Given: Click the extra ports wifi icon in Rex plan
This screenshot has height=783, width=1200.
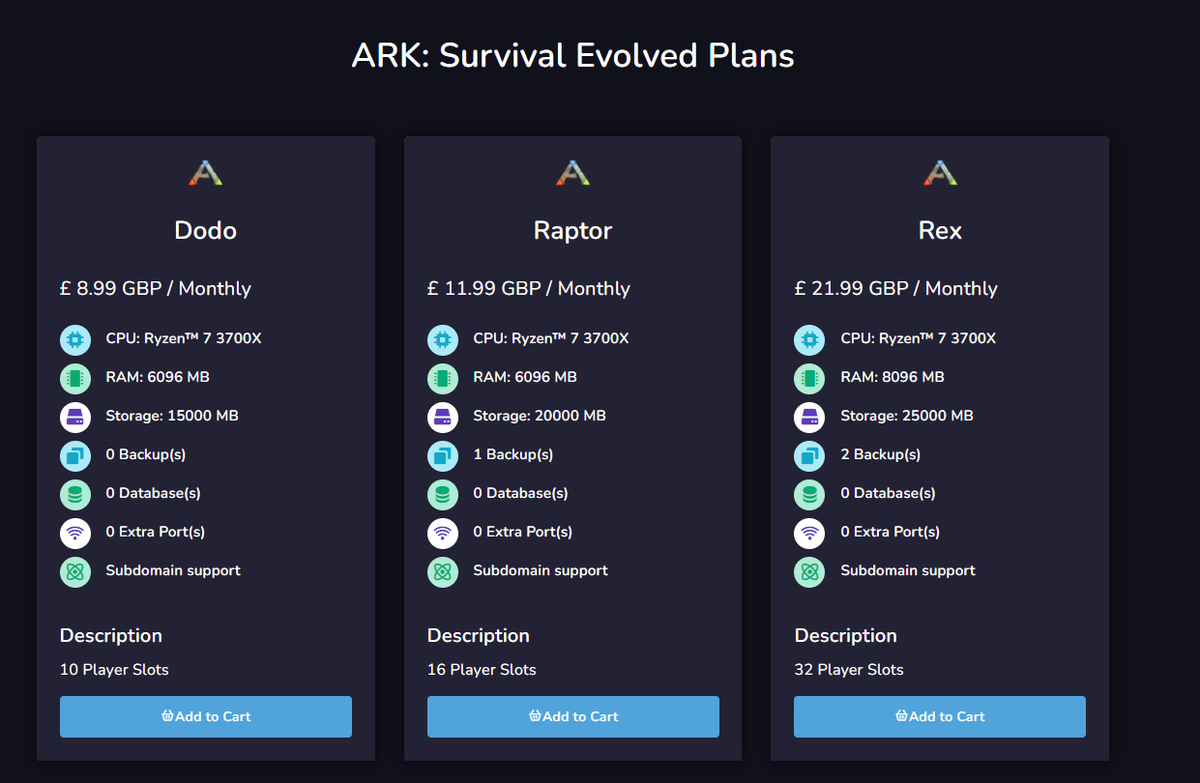Looking at the screenshot, I should point(810,533).
